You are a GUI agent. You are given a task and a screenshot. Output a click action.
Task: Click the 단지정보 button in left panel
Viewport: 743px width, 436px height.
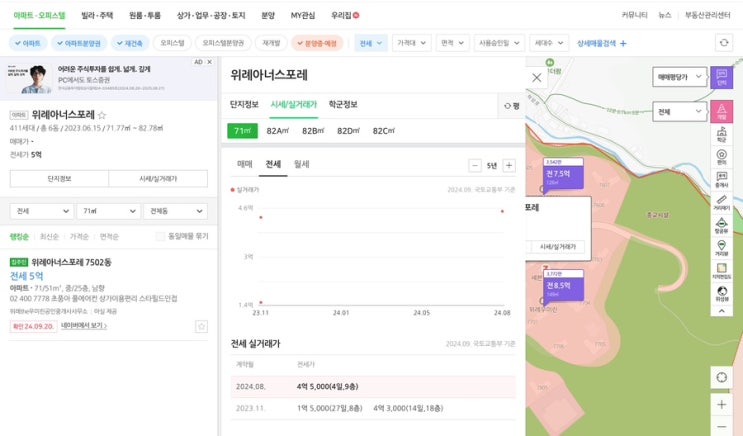(59, 179)
